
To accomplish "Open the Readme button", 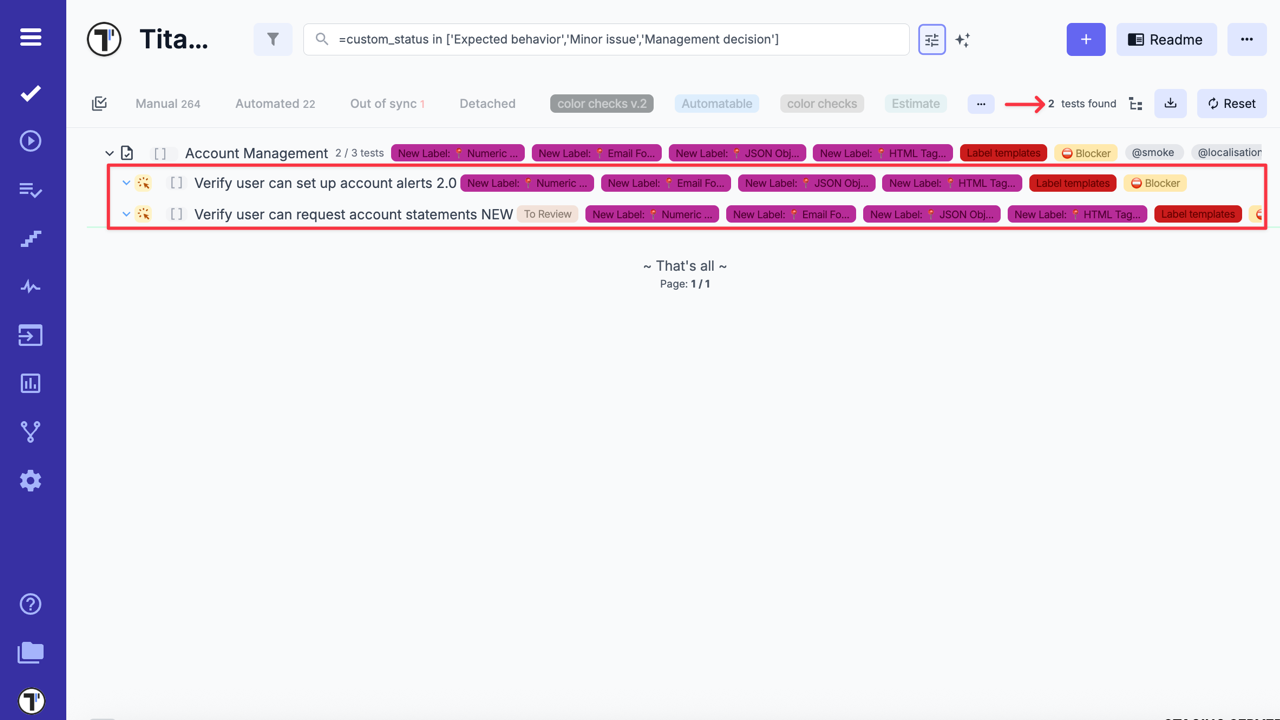I will (x=1165, y=39).
